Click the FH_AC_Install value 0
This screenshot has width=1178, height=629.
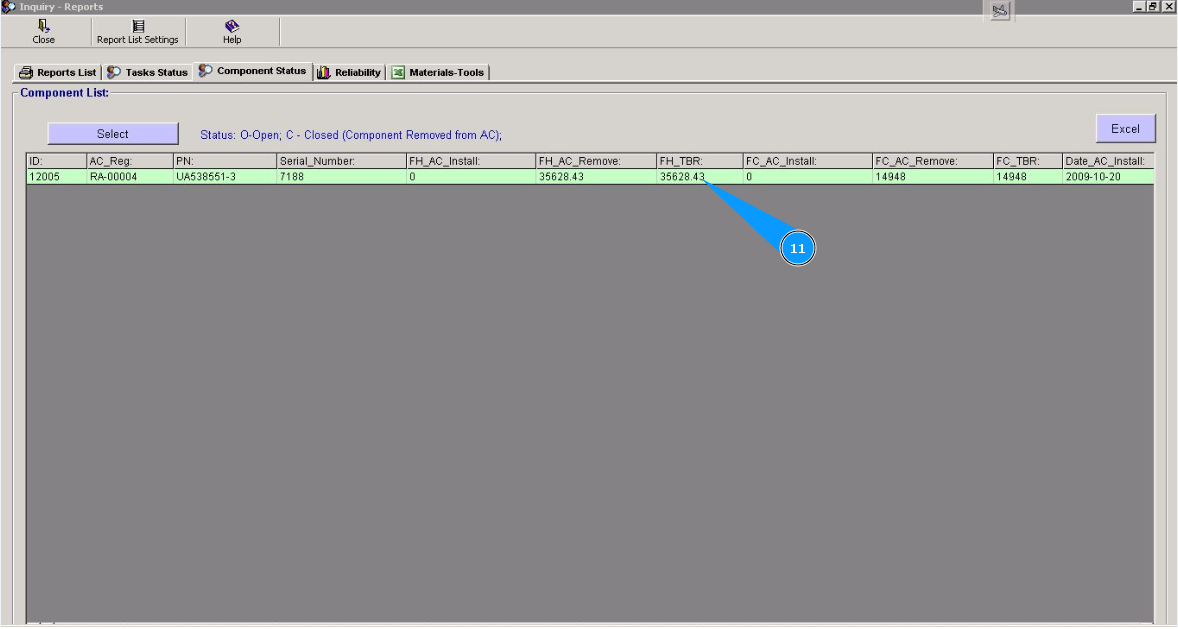[471, 177]
